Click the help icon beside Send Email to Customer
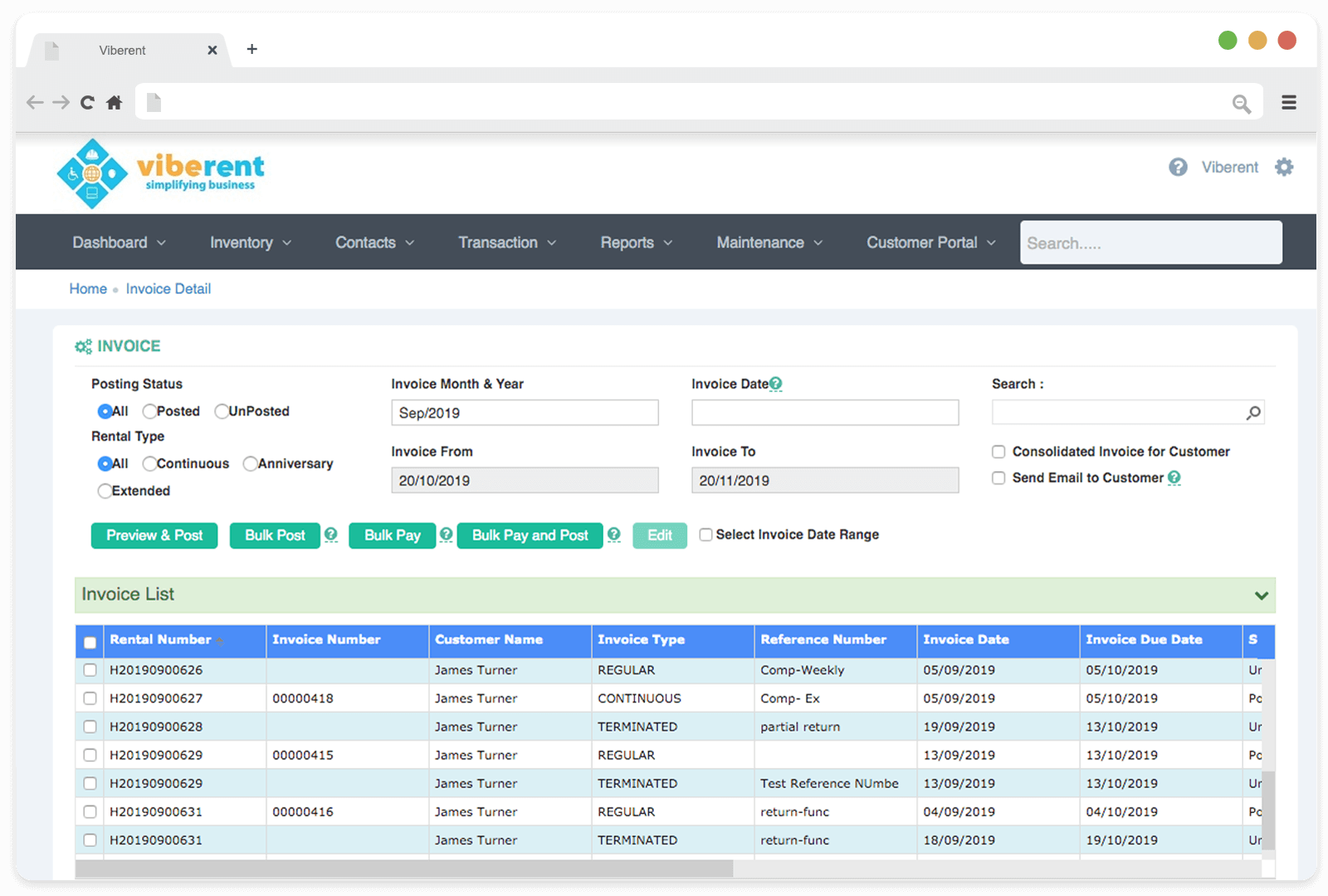1328x896 pixels. tap(1174, 478)
